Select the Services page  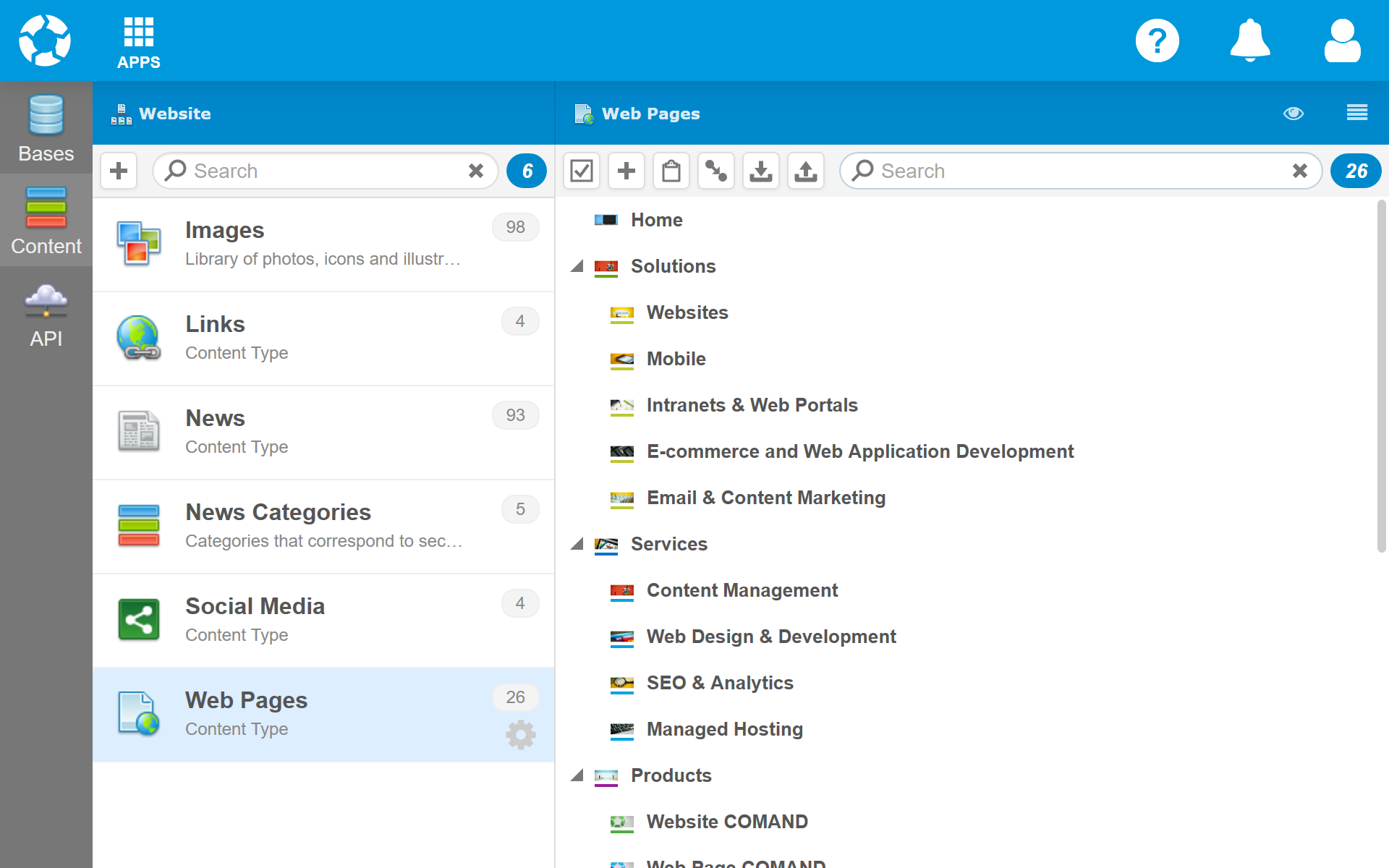[669, 544]
